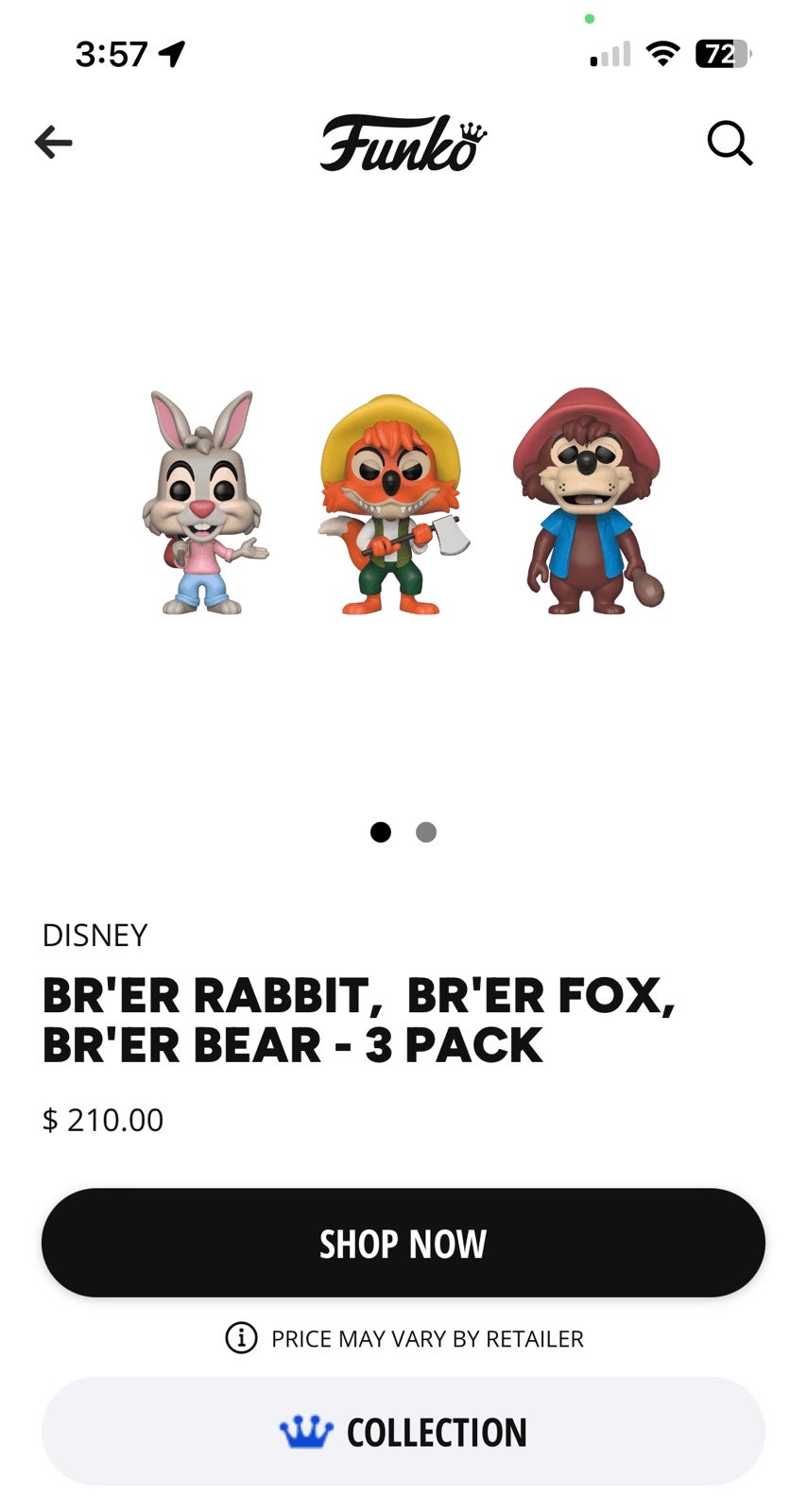Switch to the second carousel dot
The width and height of the screenshot is (807, 1512).
tap(426, 832)
